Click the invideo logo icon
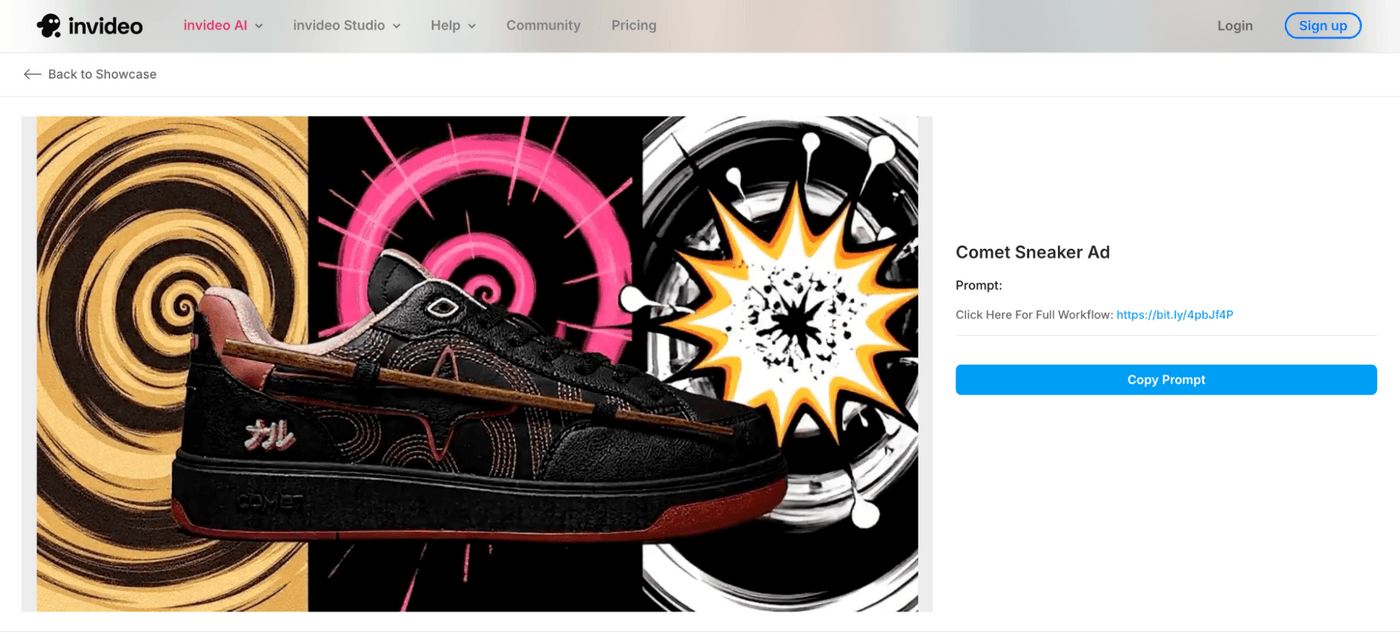 point(49,26)
